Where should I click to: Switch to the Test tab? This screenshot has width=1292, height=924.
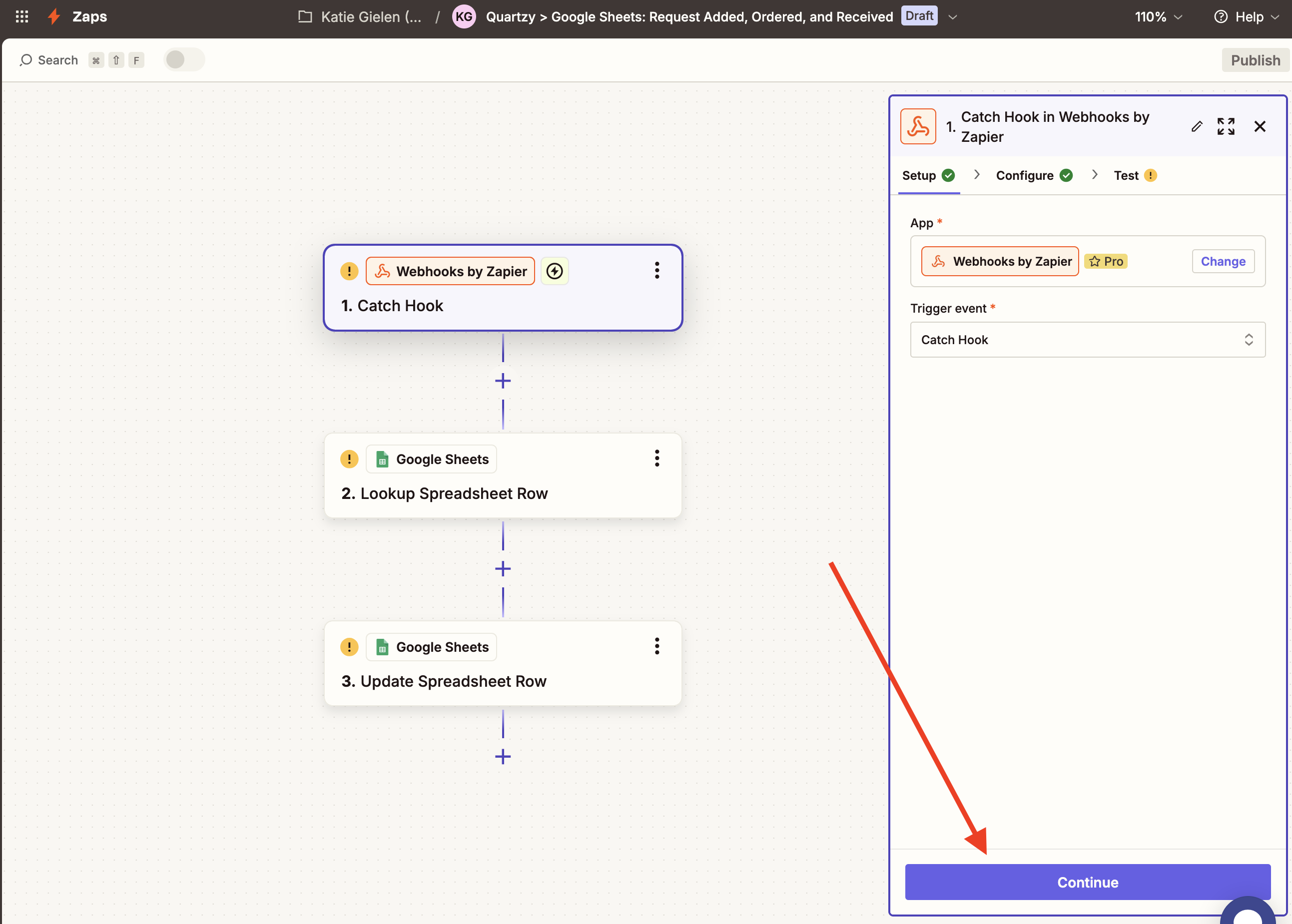[1136, 175]
